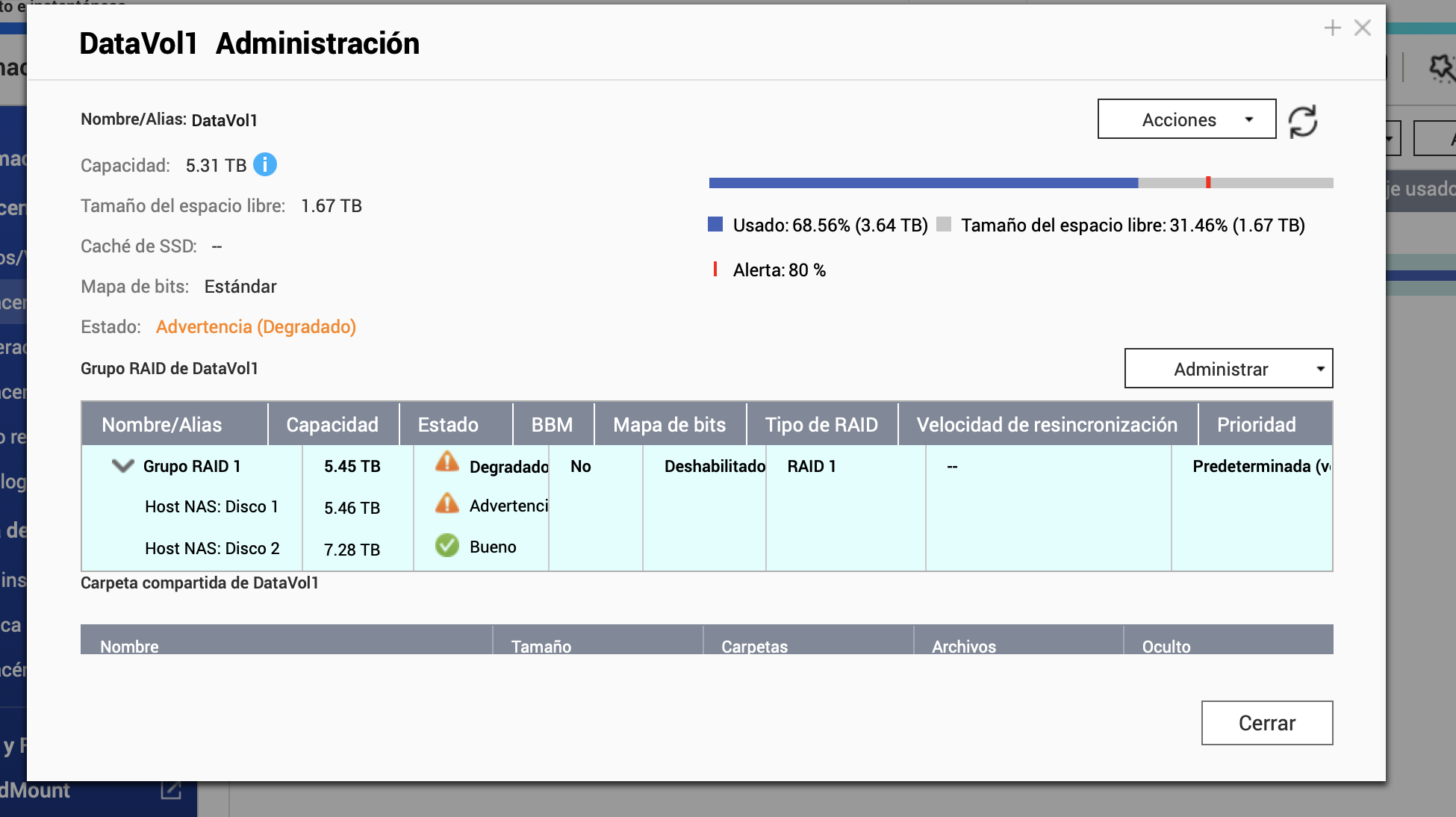Click the Cerrar button
Viewport: 1456px width, 817px height.
[x=1266, y=723]
